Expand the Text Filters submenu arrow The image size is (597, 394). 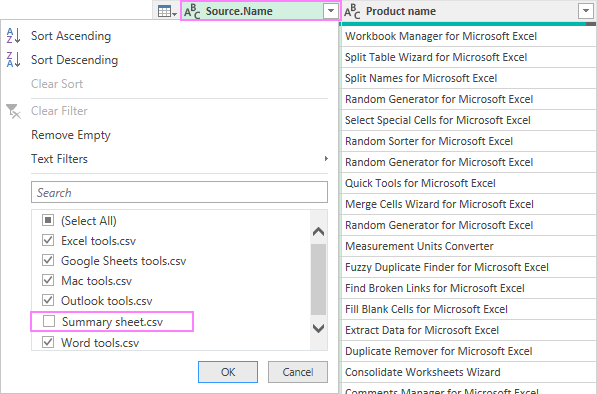pyautogui.click(x=326, y=158)
